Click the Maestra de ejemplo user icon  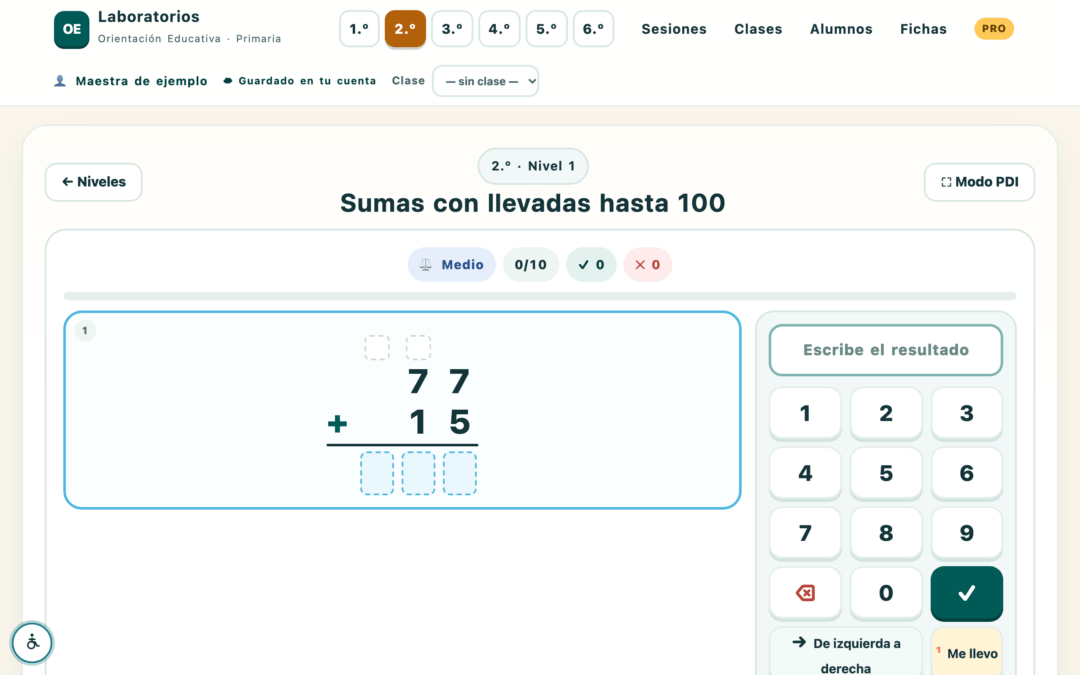pos(60,81)
